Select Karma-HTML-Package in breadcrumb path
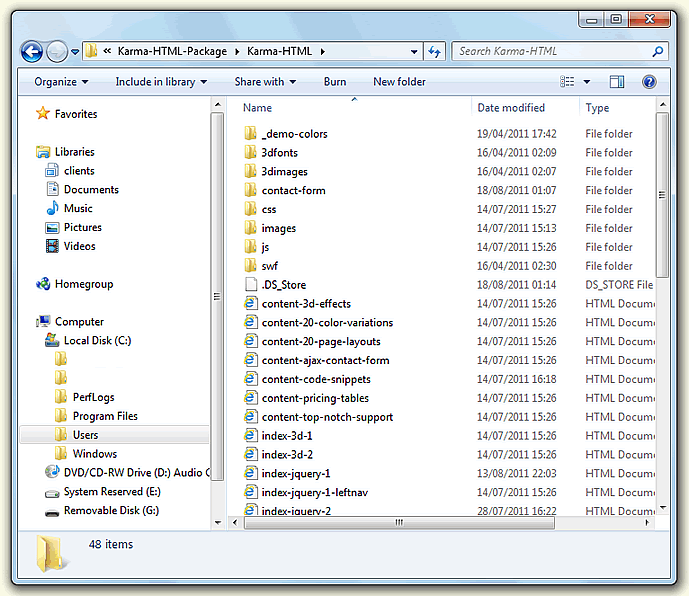 (172, 51)
